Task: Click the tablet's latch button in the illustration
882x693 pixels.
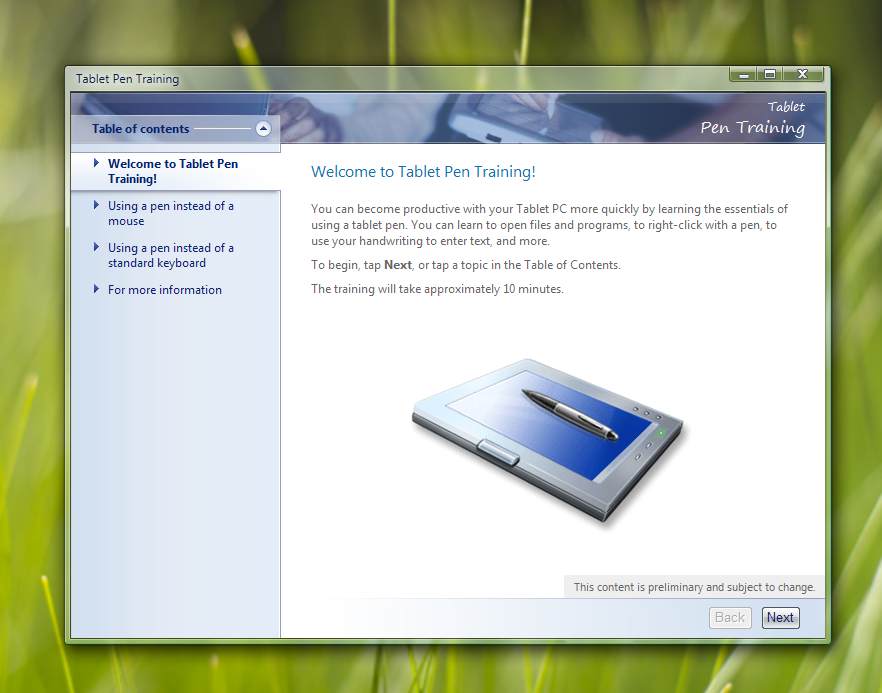Action: pyautogui.click(x=498, y=451)
